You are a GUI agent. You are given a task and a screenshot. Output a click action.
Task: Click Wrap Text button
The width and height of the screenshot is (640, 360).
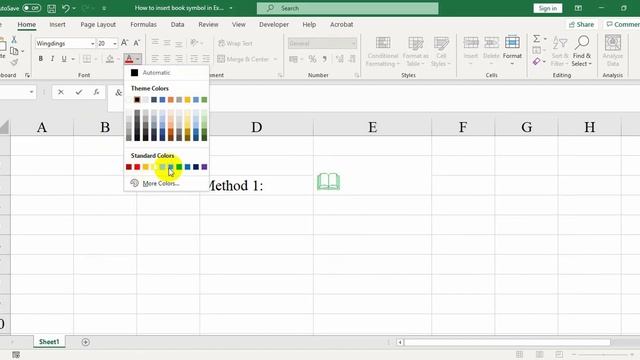pos(236,43)
